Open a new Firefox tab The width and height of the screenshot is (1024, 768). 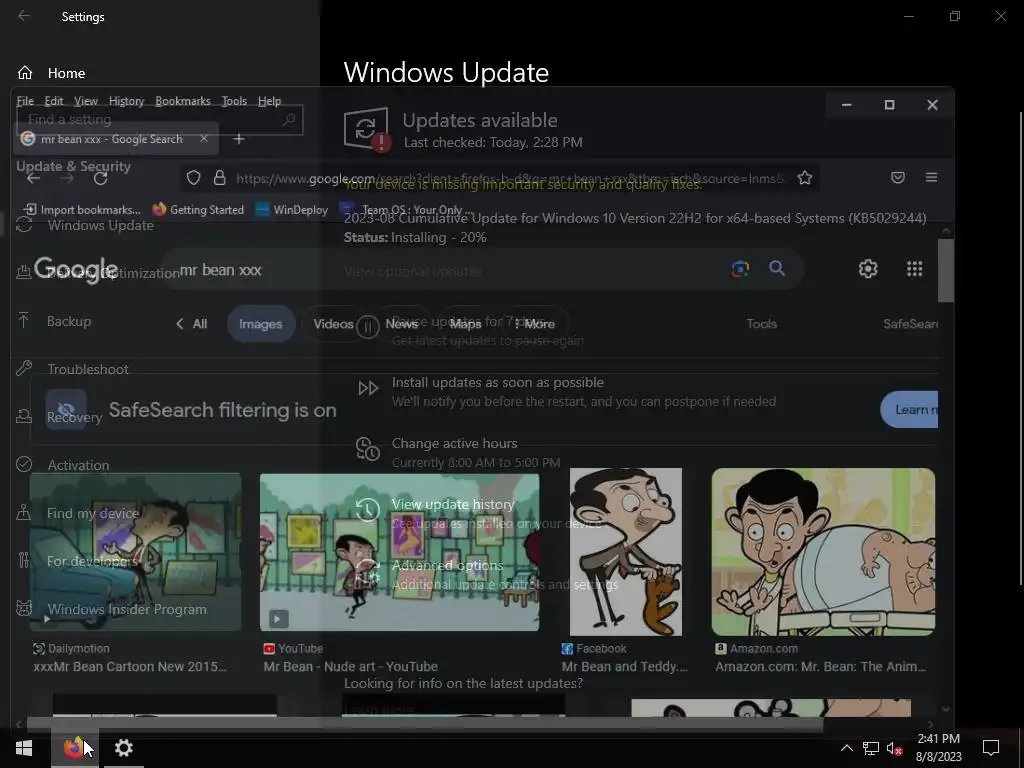(x=238, y=139)
